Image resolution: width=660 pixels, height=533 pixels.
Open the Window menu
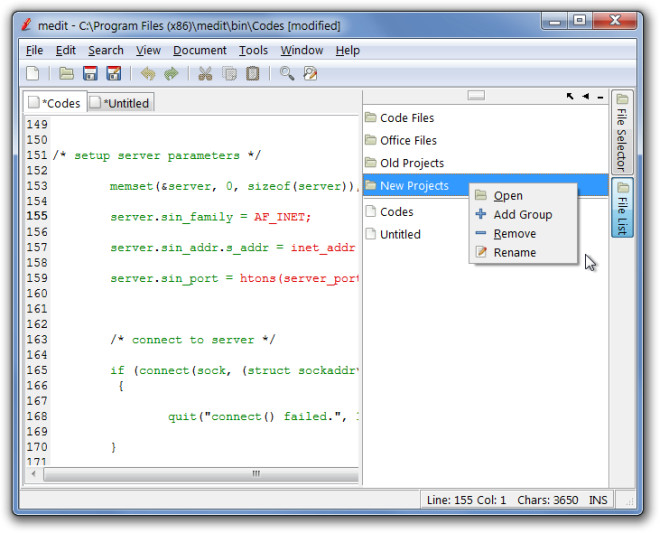(302, 51)
